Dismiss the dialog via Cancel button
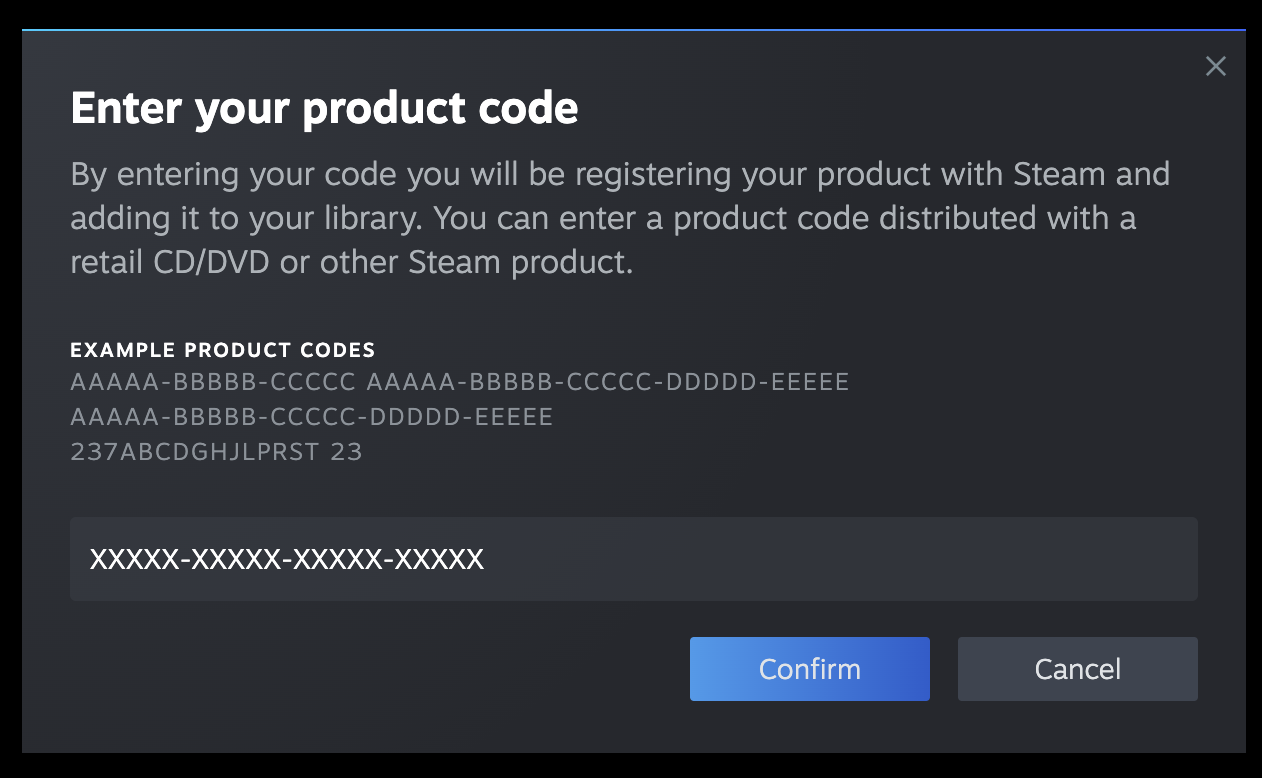Image resolution: width=1262 pixels, height=778 pixels. click(1077, 669)
